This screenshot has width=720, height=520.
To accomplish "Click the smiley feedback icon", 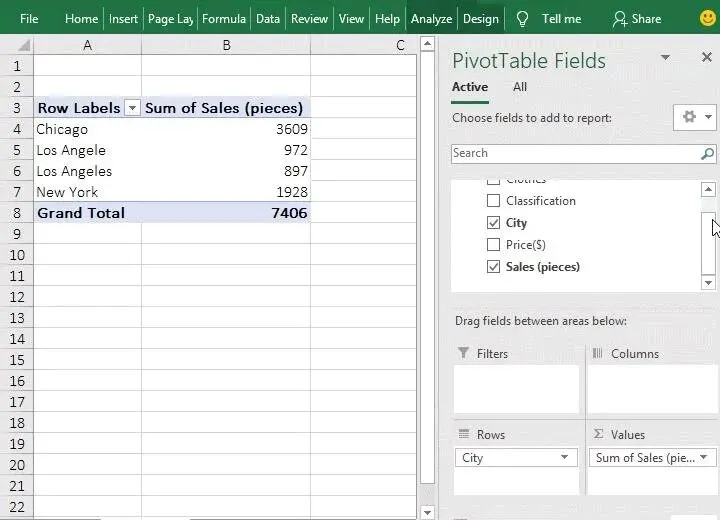I will [x=707, y=18].
